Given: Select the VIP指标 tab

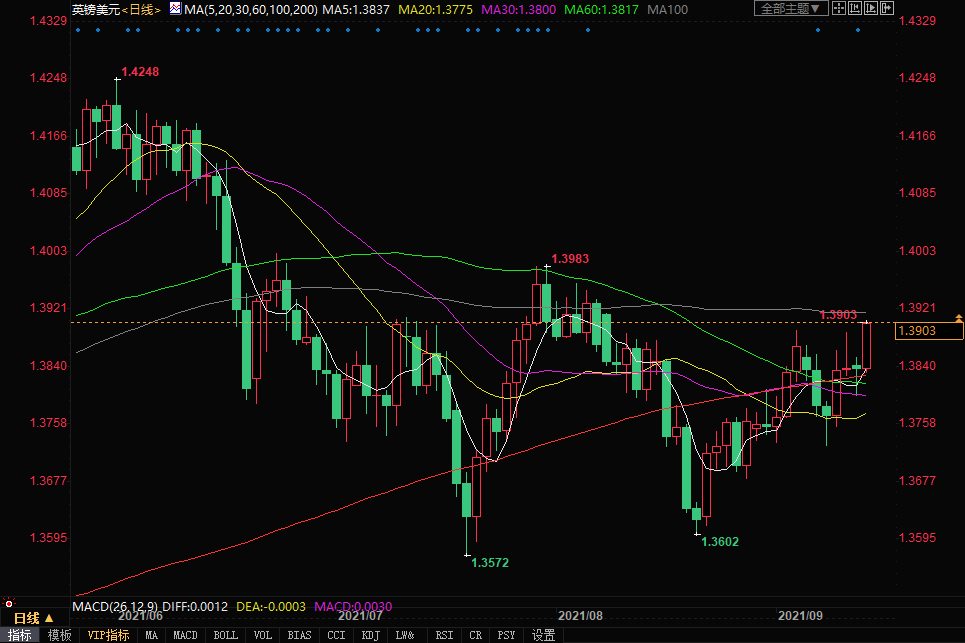Looking at the screenshot, I should click(108, 635).
